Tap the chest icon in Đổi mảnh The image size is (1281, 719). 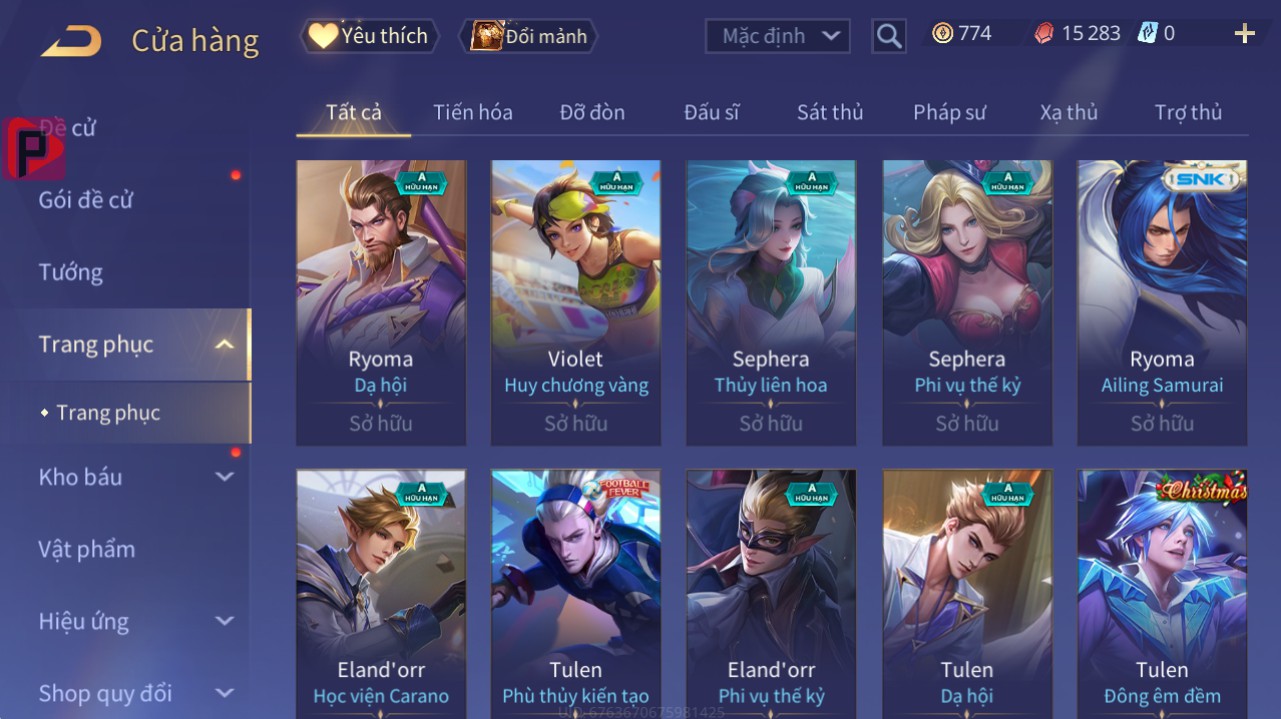(486, 36)
